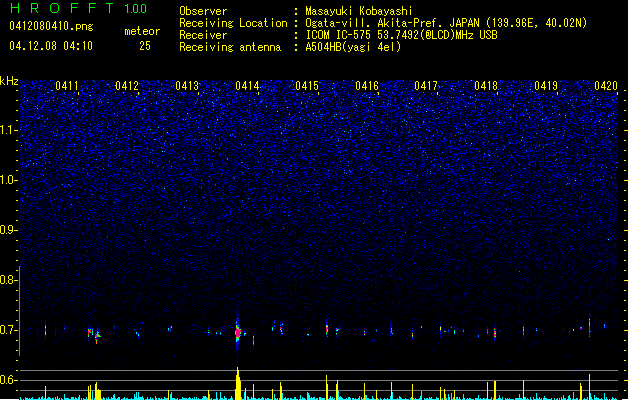The image size is (629, 400).
Task: Click the 0416 time marker
Action: 367,86
